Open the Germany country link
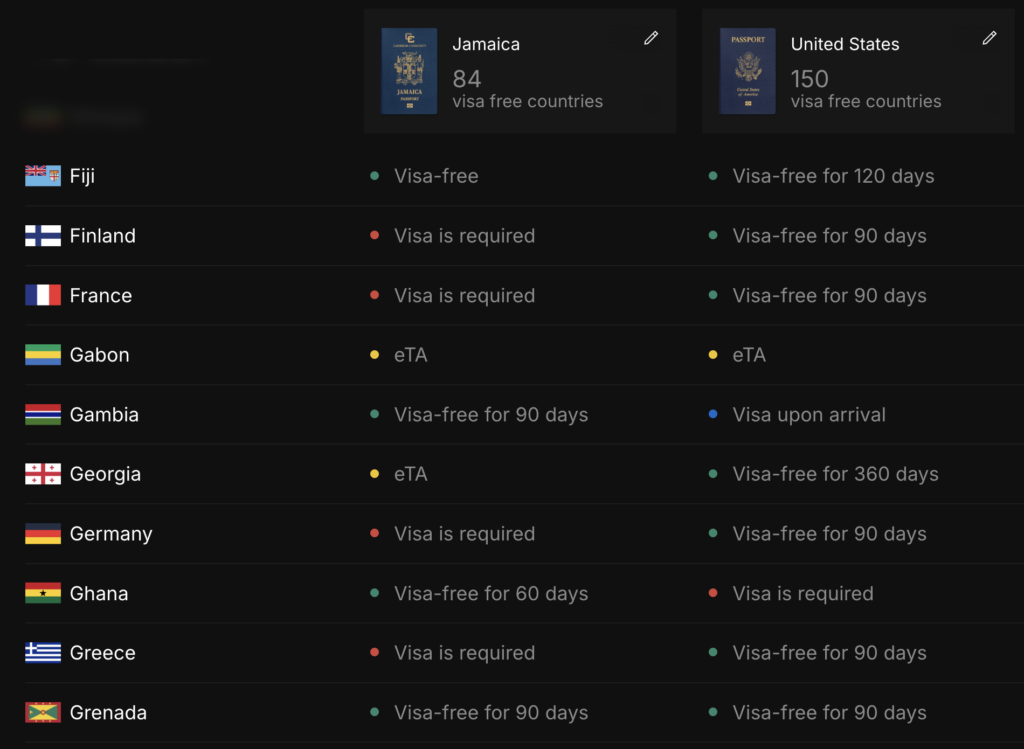Image resolution: width=1024 pixels, height=749 pixels. [x=111, y=534]
